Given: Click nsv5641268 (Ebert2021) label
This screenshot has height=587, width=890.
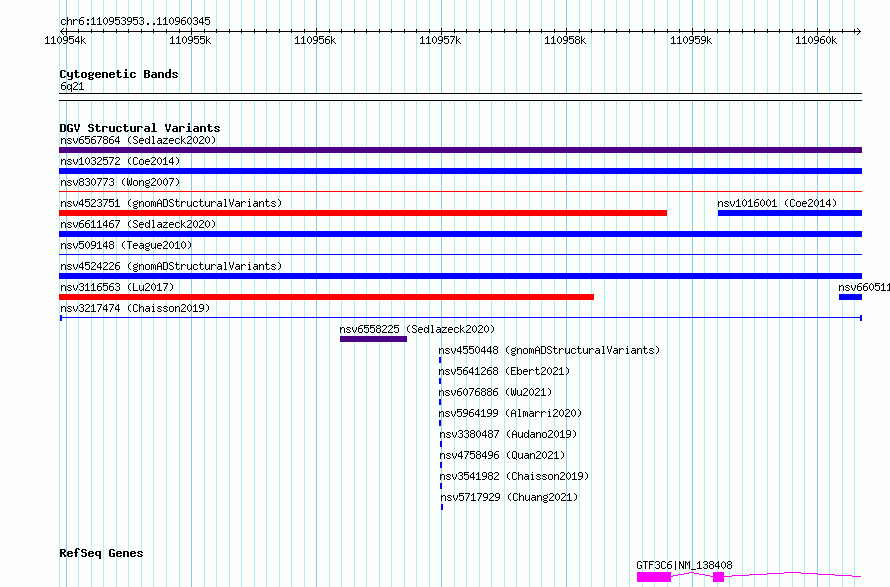Looking at the screenshot, I should coord(504,371).
